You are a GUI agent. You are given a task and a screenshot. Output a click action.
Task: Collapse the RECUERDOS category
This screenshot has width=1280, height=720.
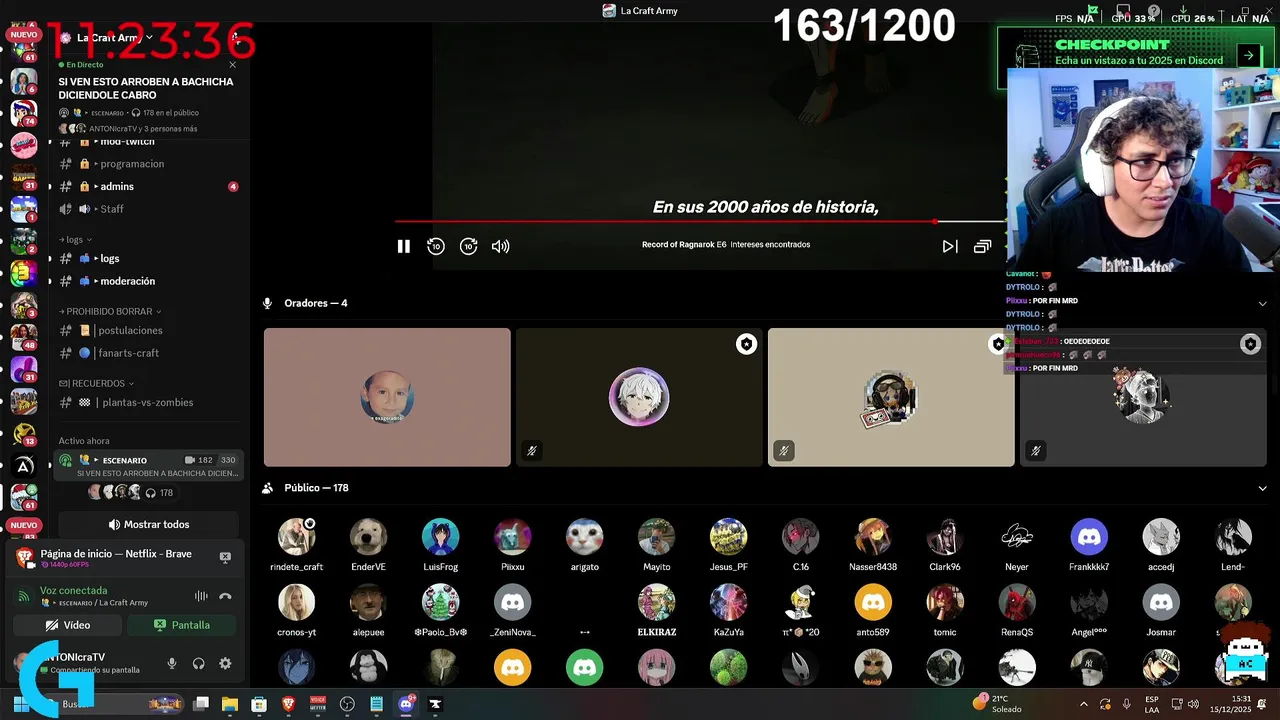pos(96,383)
